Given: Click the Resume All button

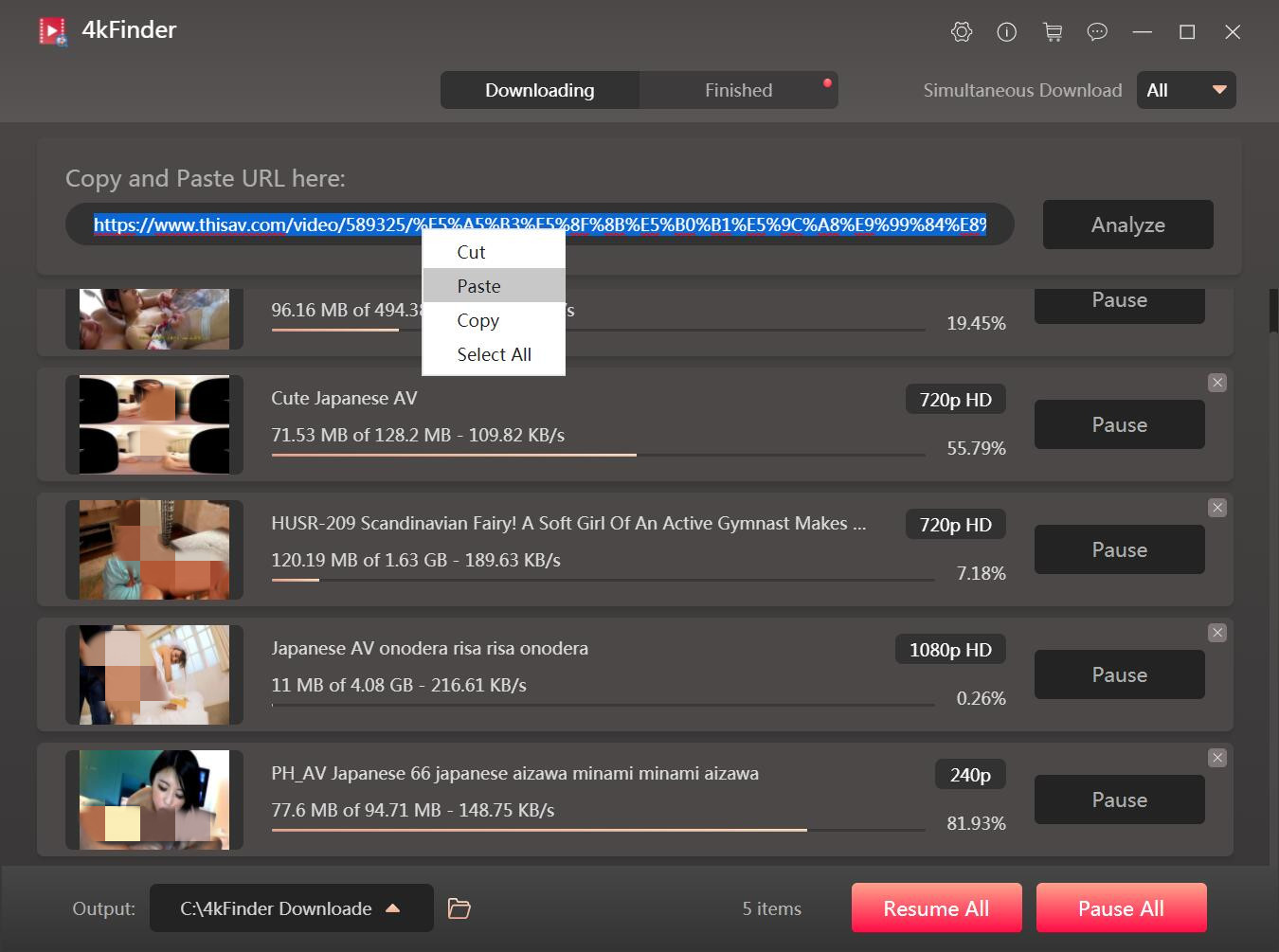Looking at the screenshot, I should [936, 907].
